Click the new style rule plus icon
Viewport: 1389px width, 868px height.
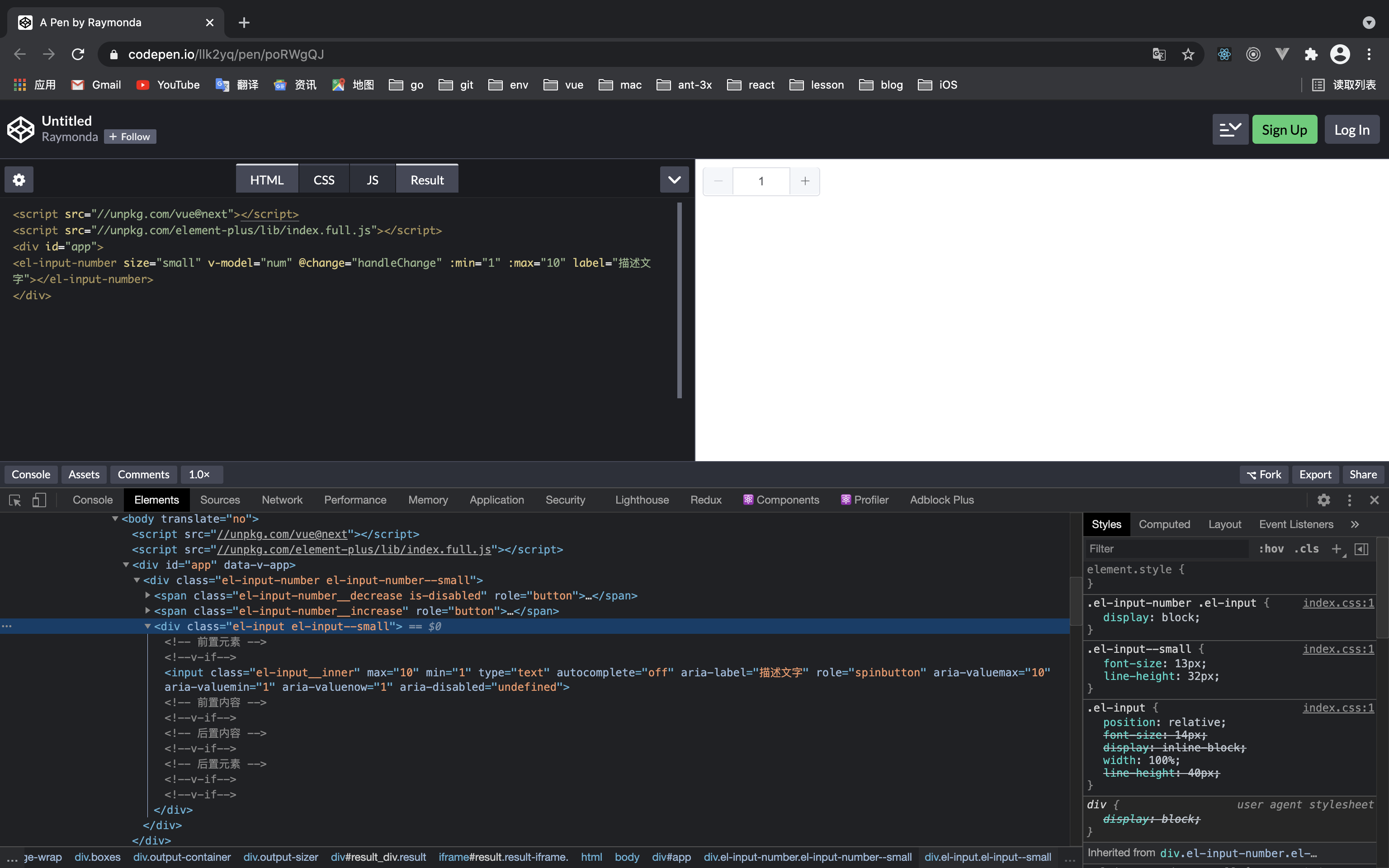[1336, 549]
